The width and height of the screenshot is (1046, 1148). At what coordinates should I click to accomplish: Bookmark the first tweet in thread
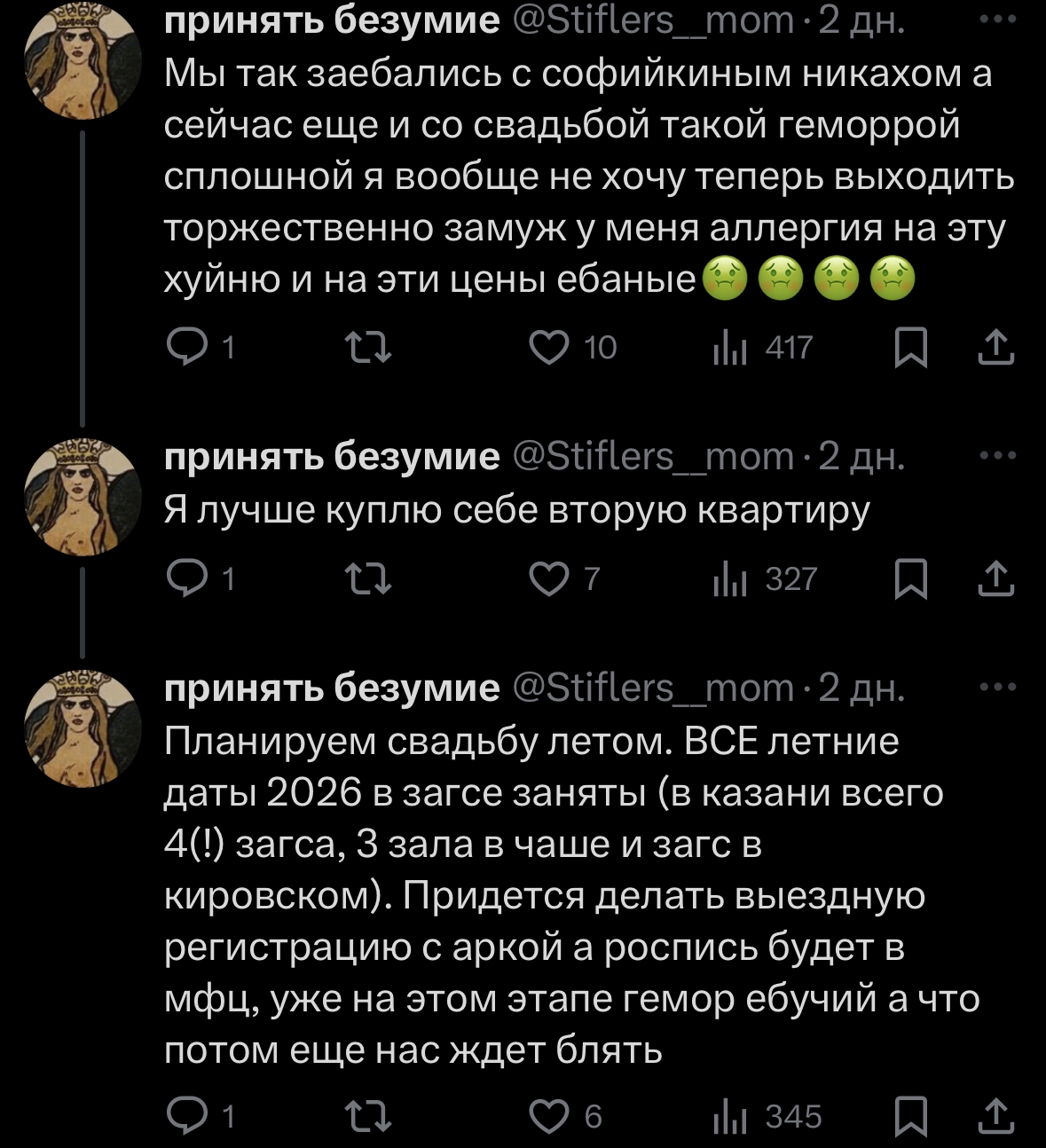[x=910, y=347]
